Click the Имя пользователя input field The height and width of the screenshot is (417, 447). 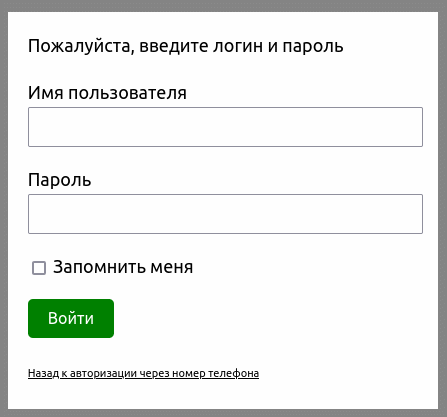[225, 127]
